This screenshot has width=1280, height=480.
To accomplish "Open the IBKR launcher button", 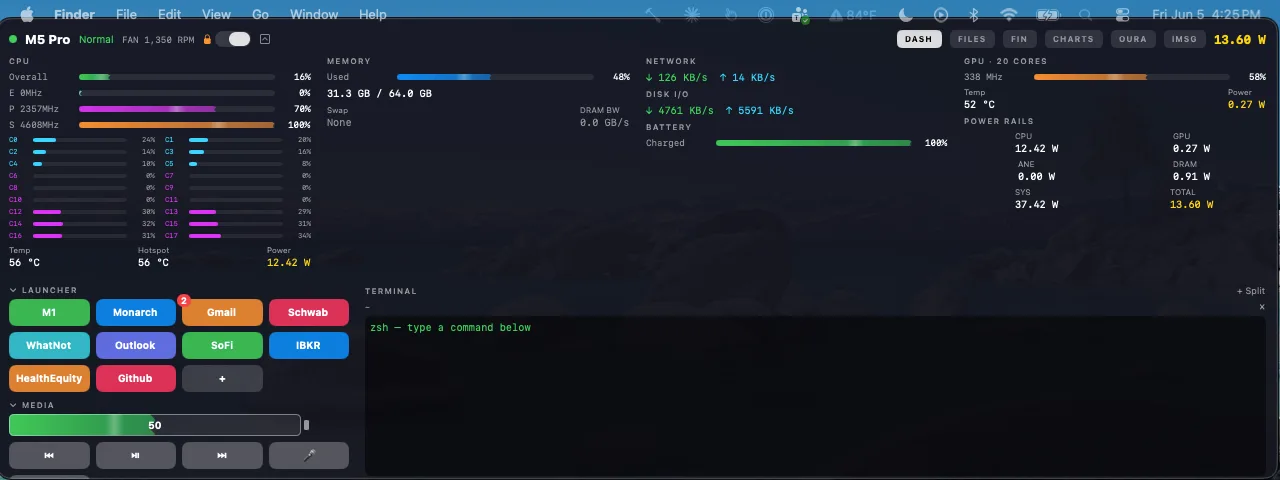I will click(x=309, y=345).
